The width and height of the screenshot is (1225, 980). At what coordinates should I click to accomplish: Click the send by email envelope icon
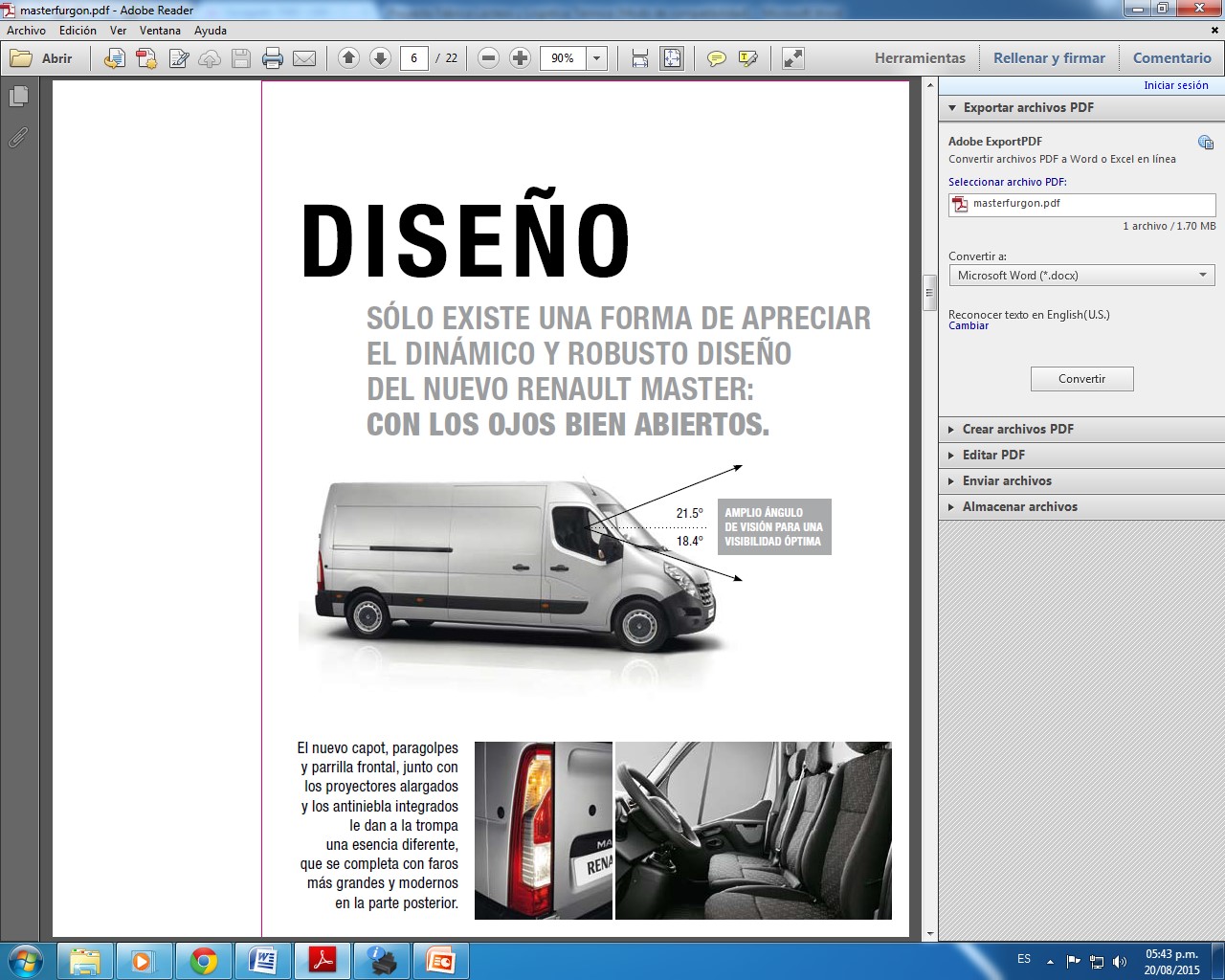304,58
